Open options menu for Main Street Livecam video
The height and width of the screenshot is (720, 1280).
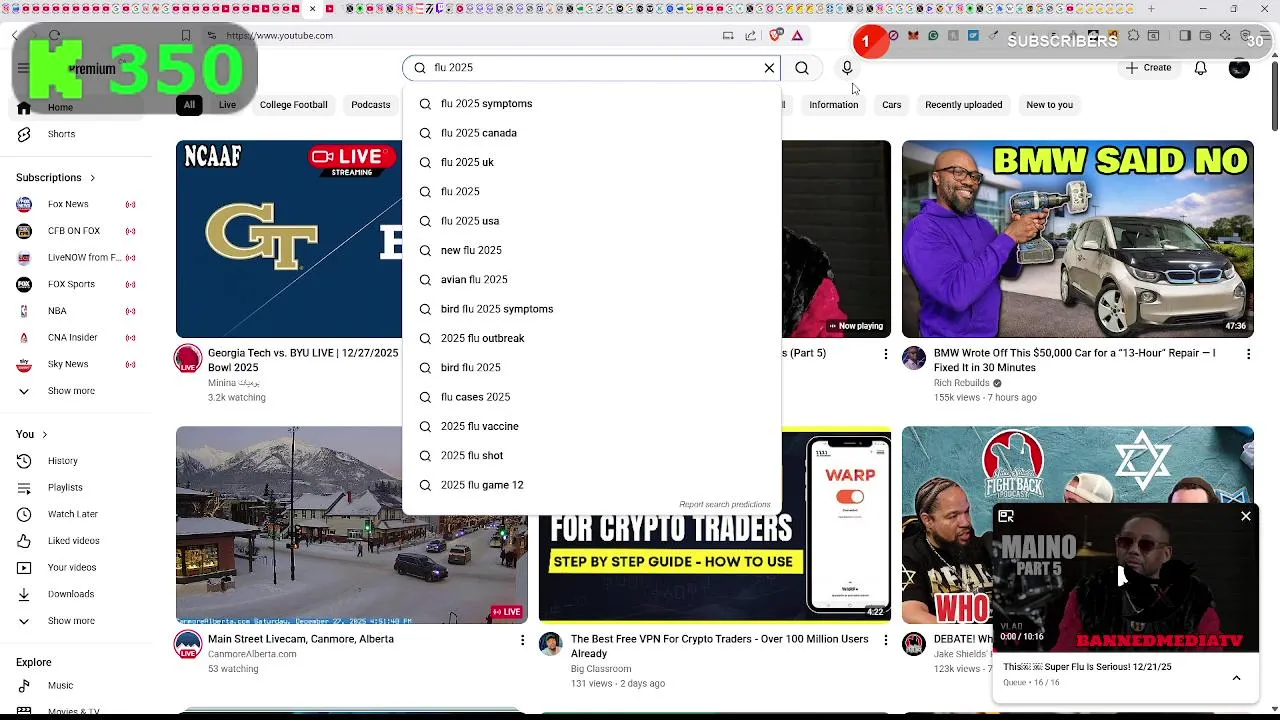522,640
